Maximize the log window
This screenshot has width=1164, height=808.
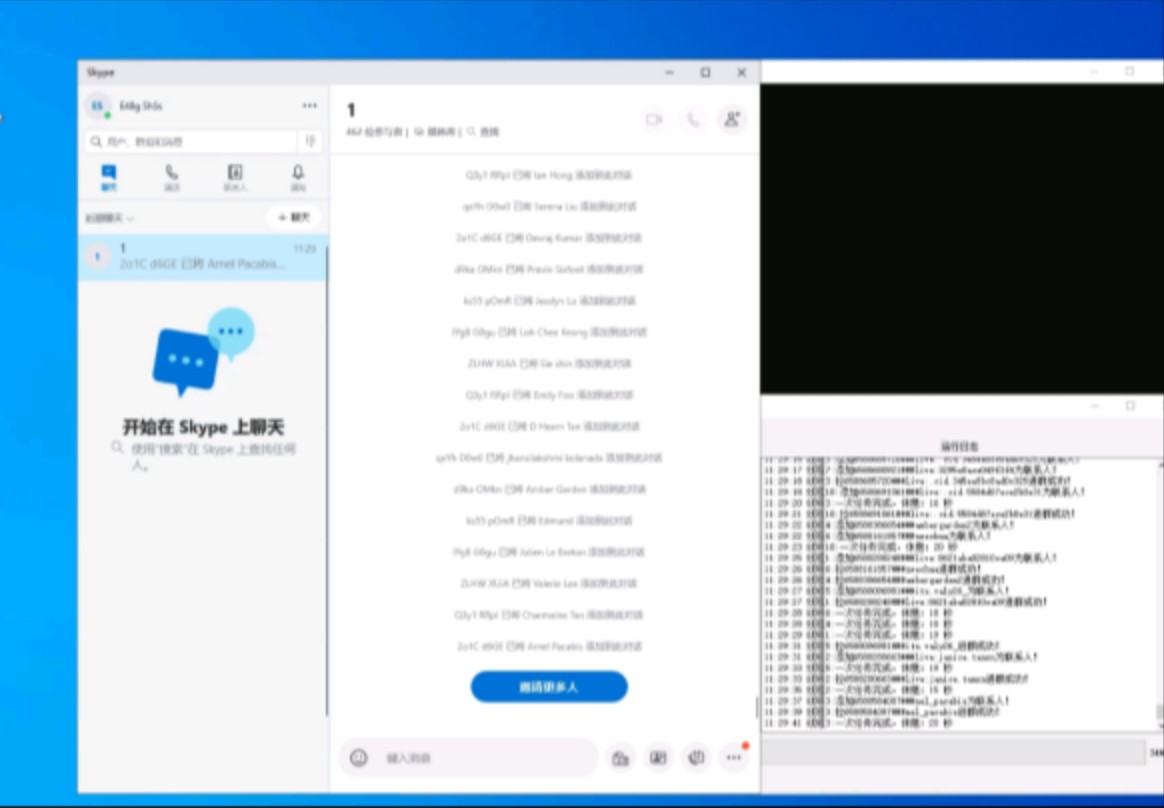[1130, 406]
